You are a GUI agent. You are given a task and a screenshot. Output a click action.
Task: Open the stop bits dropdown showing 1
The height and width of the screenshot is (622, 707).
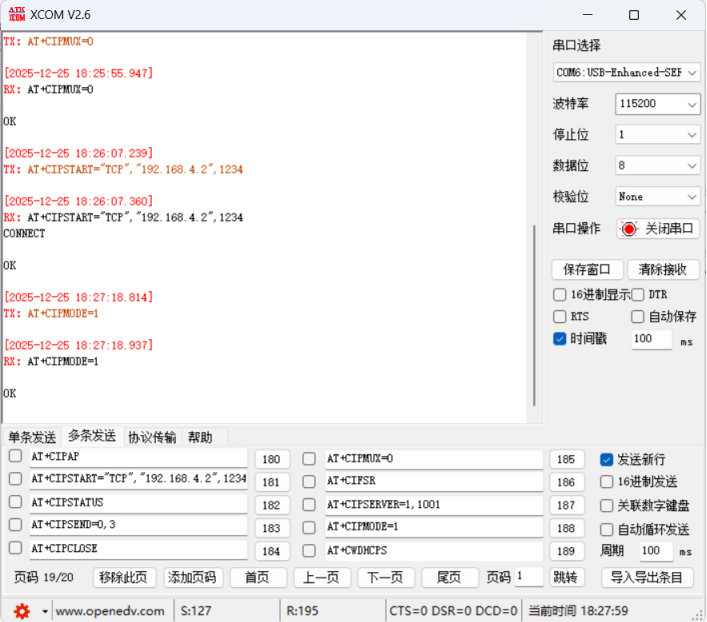click(x=657, y=134)
